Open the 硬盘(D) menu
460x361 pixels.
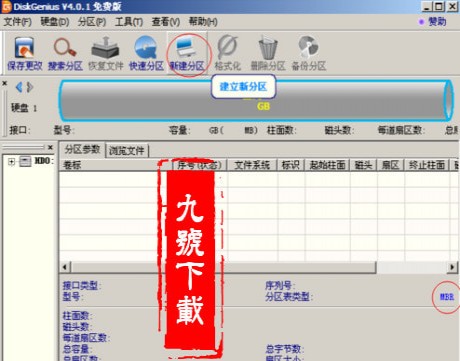55,22
